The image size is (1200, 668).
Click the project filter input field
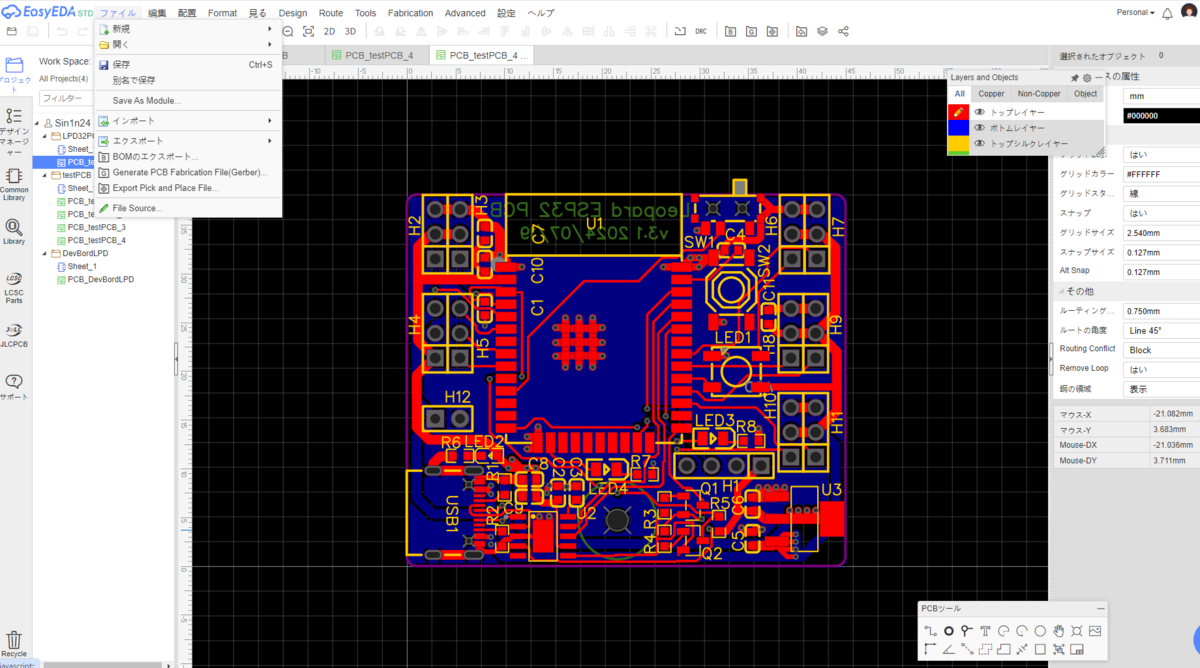coord(66,98)
